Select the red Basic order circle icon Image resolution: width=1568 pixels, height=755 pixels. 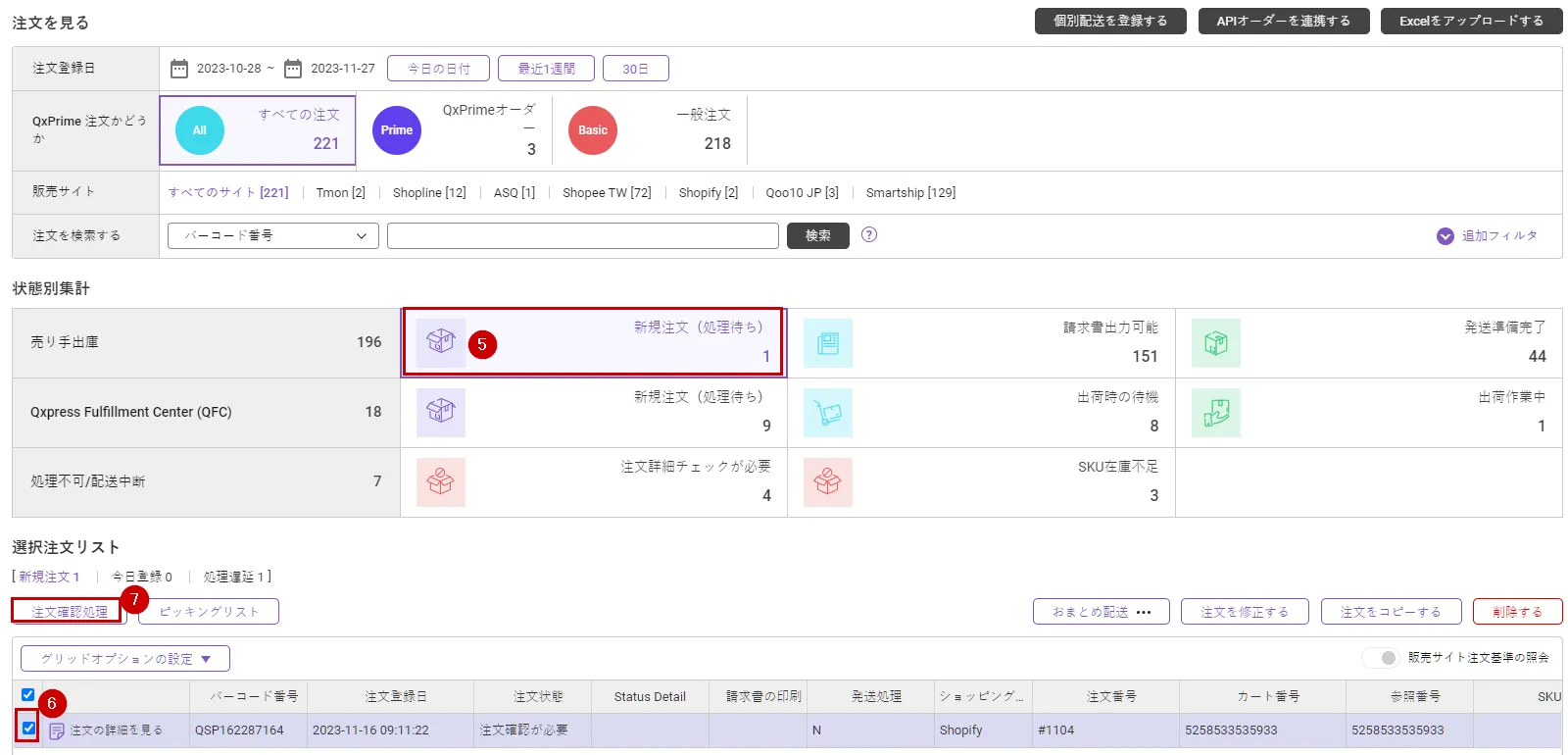(593, 130)
